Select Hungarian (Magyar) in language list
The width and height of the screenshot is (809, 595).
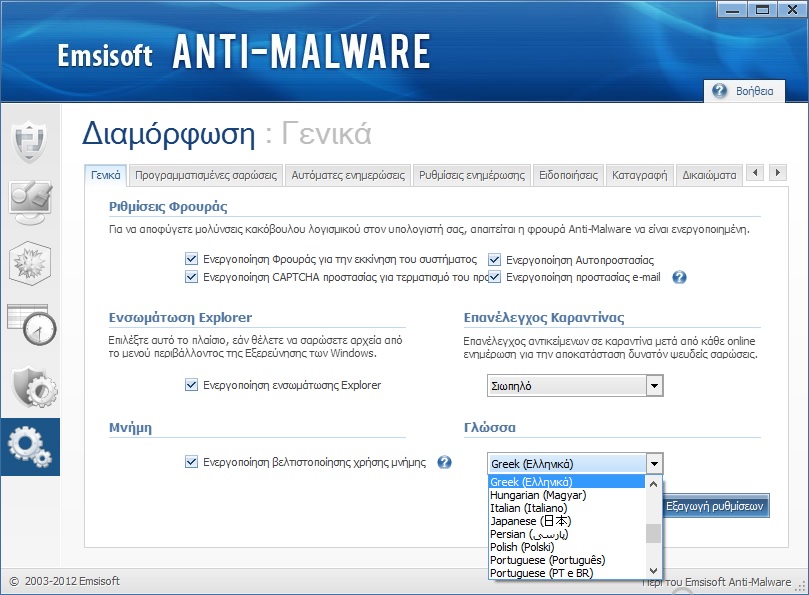pos(567,495)
